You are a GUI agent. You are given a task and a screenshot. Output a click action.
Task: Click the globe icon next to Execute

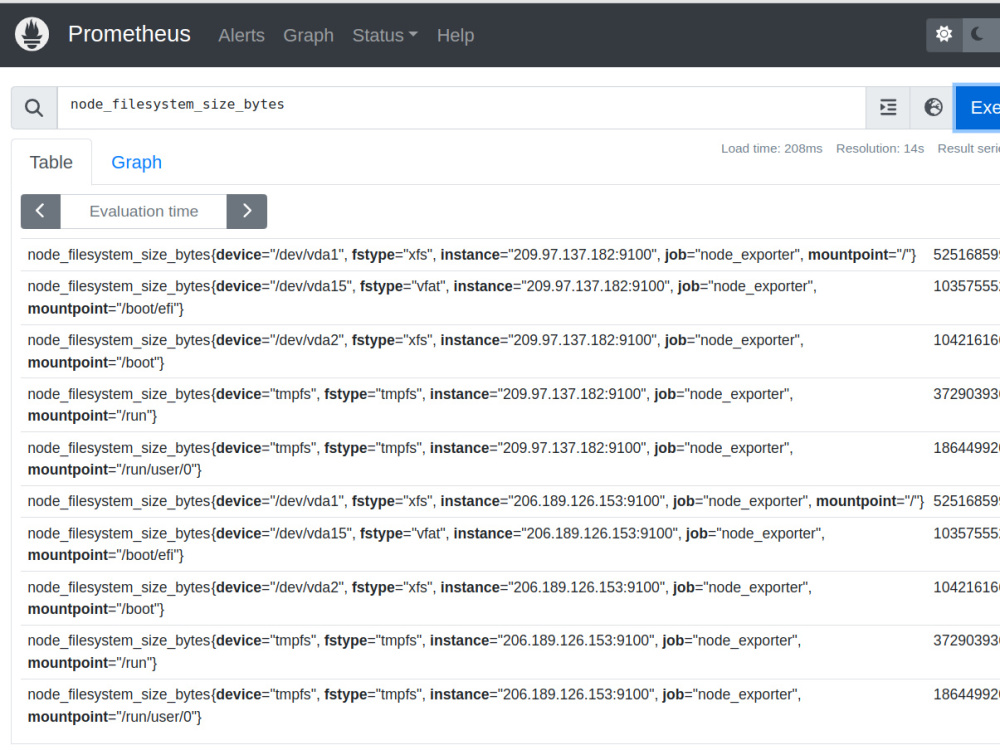pyautogui.click(x=932, y=107)
